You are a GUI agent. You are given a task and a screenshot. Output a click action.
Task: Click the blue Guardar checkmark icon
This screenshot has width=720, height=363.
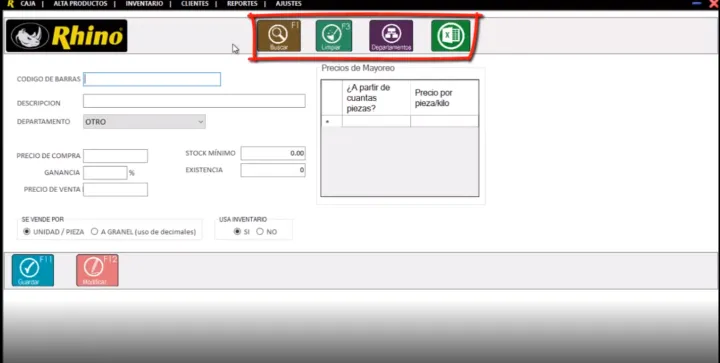pyautogui.click(x=33, y=270)
